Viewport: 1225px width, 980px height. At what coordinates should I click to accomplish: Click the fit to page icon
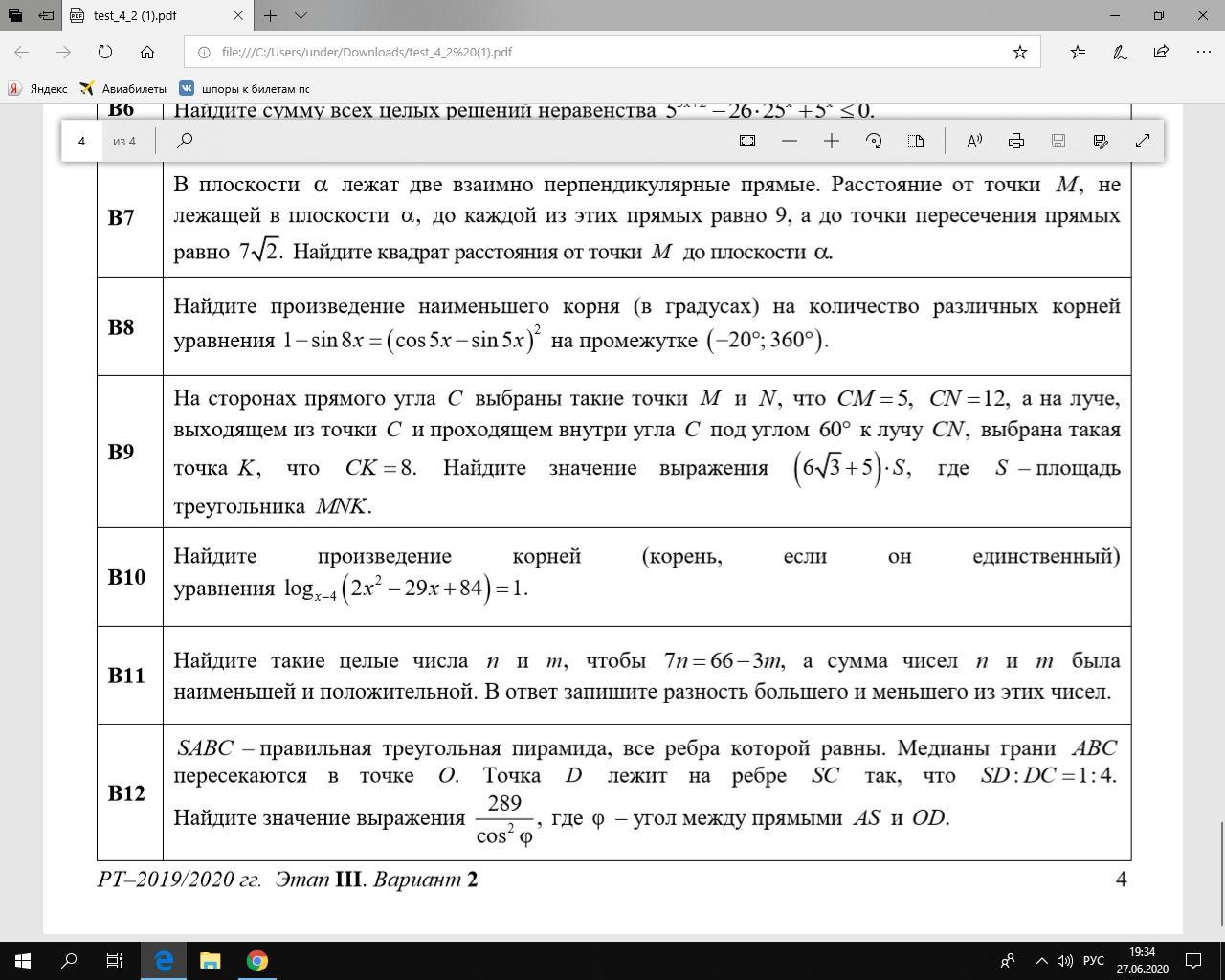click(747, 141)
